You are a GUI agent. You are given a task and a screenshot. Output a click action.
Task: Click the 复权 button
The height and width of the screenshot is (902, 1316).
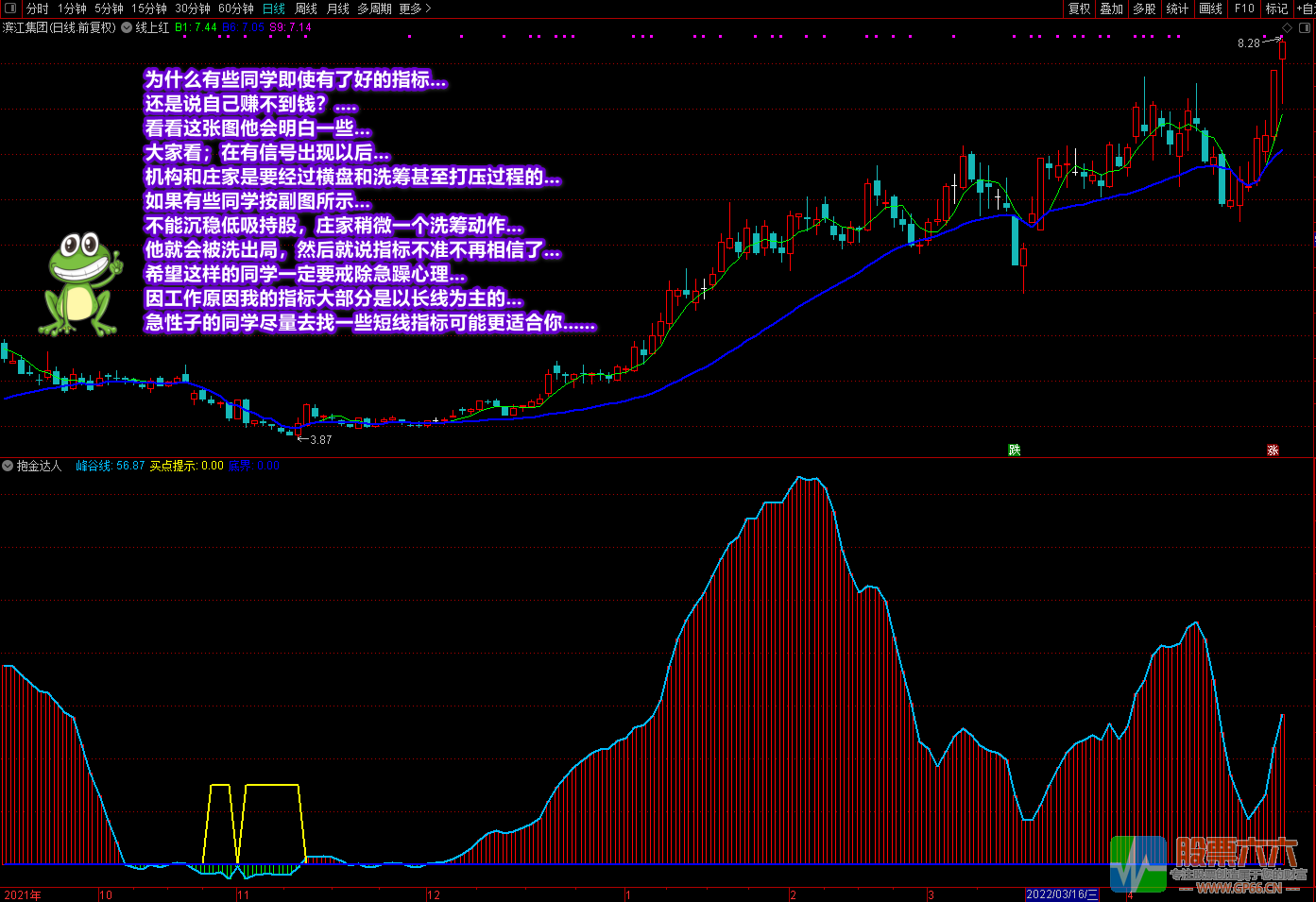tap(1079, 9)
